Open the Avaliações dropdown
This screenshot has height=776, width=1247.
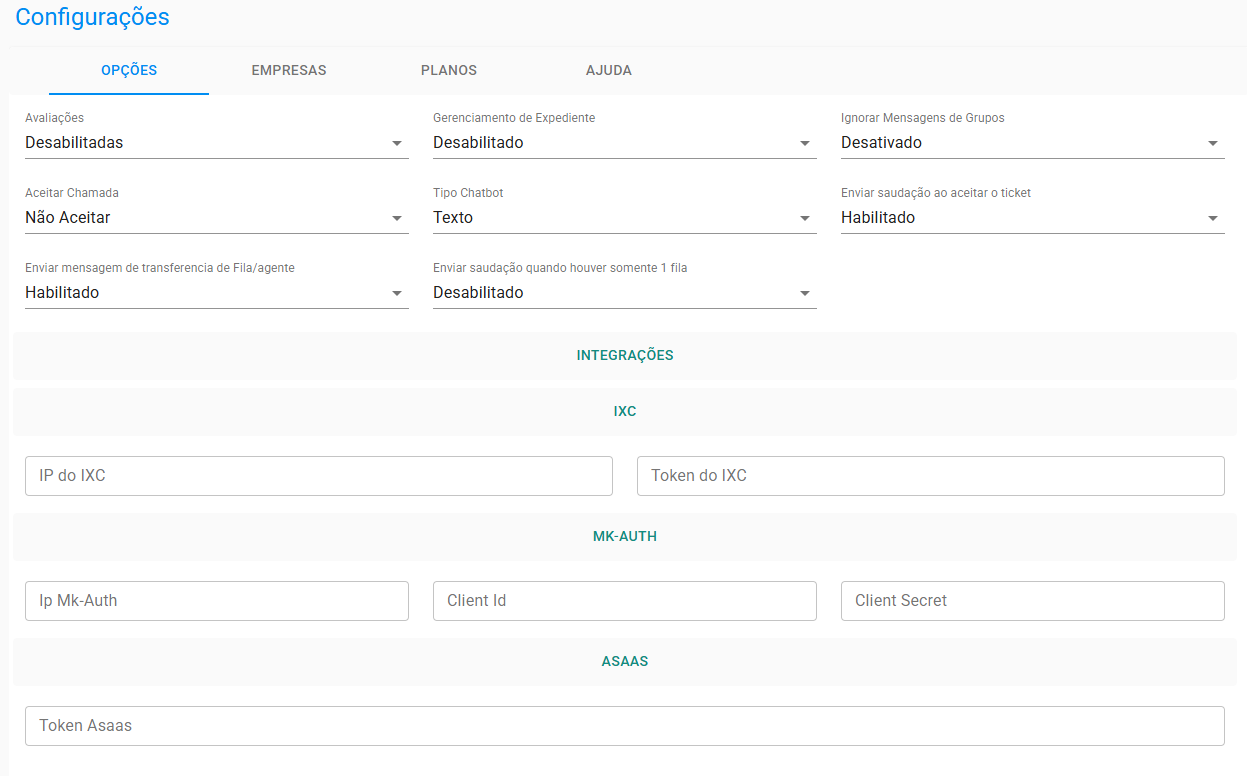(x=216, y=143)
